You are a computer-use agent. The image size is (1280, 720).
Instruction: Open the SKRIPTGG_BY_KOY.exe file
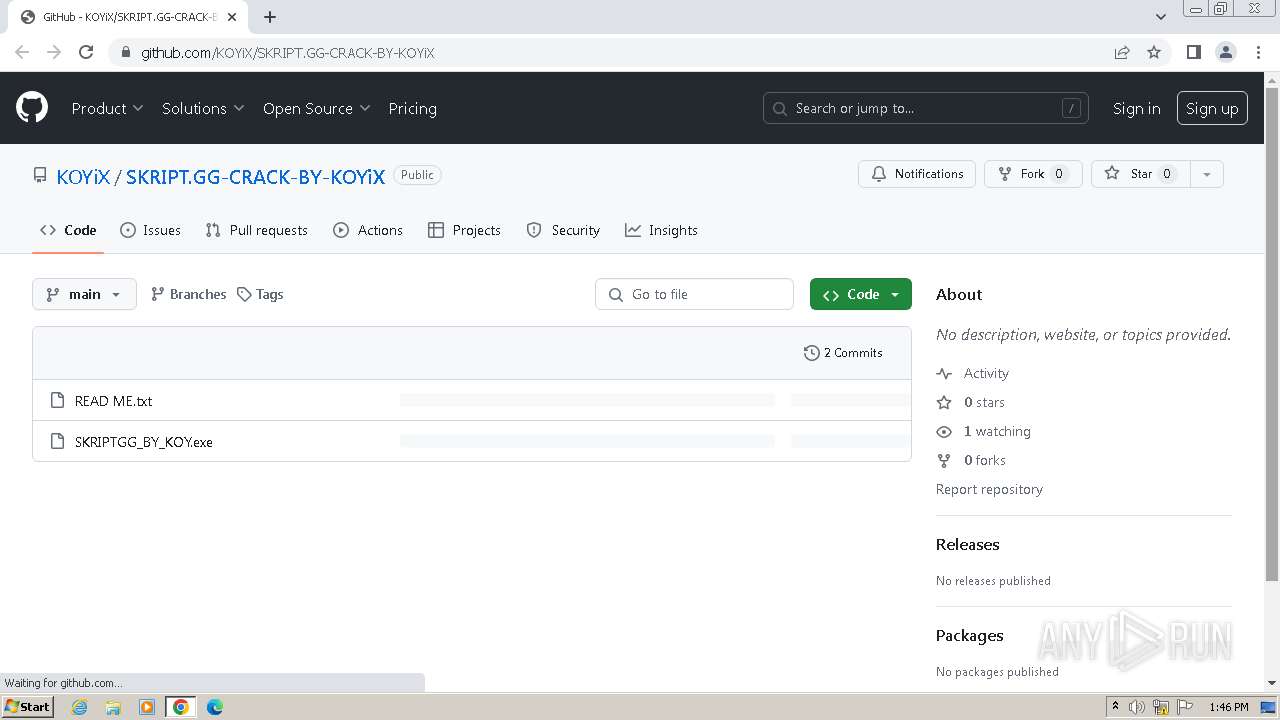pos(144,442)
